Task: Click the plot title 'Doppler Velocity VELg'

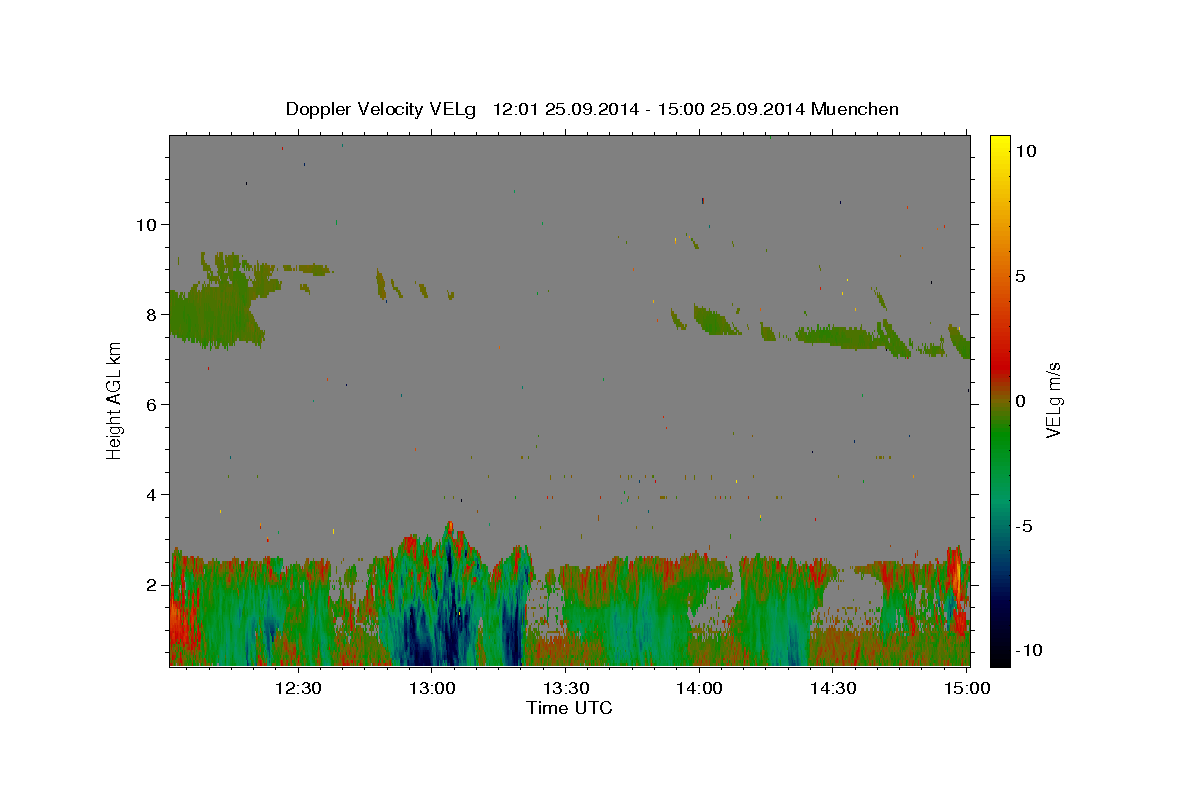Action: click(382, 109)
